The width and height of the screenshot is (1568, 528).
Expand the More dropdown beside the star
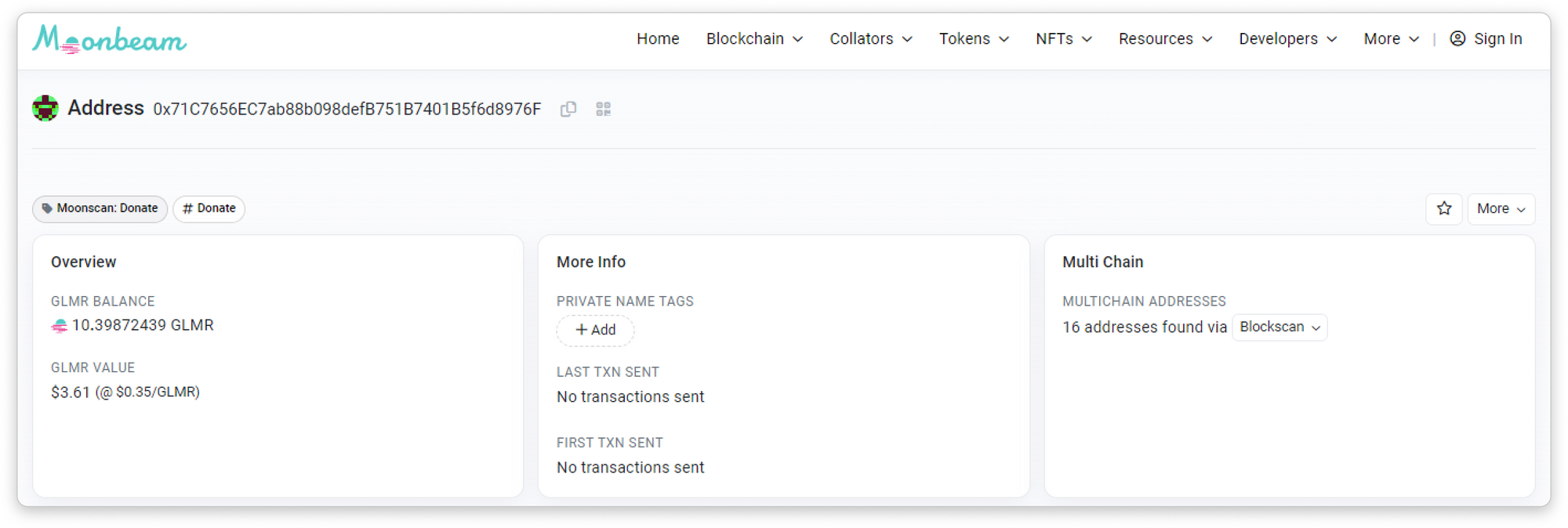(1501, 208)
